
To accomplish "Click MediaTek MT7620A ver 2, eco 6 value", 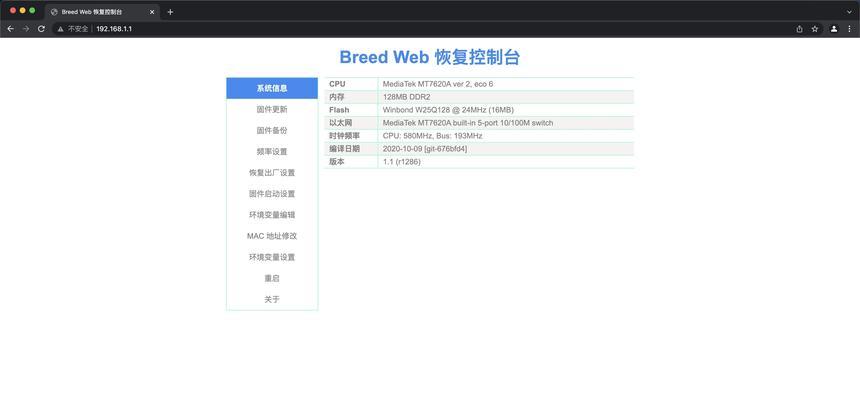I will point(438,84).
